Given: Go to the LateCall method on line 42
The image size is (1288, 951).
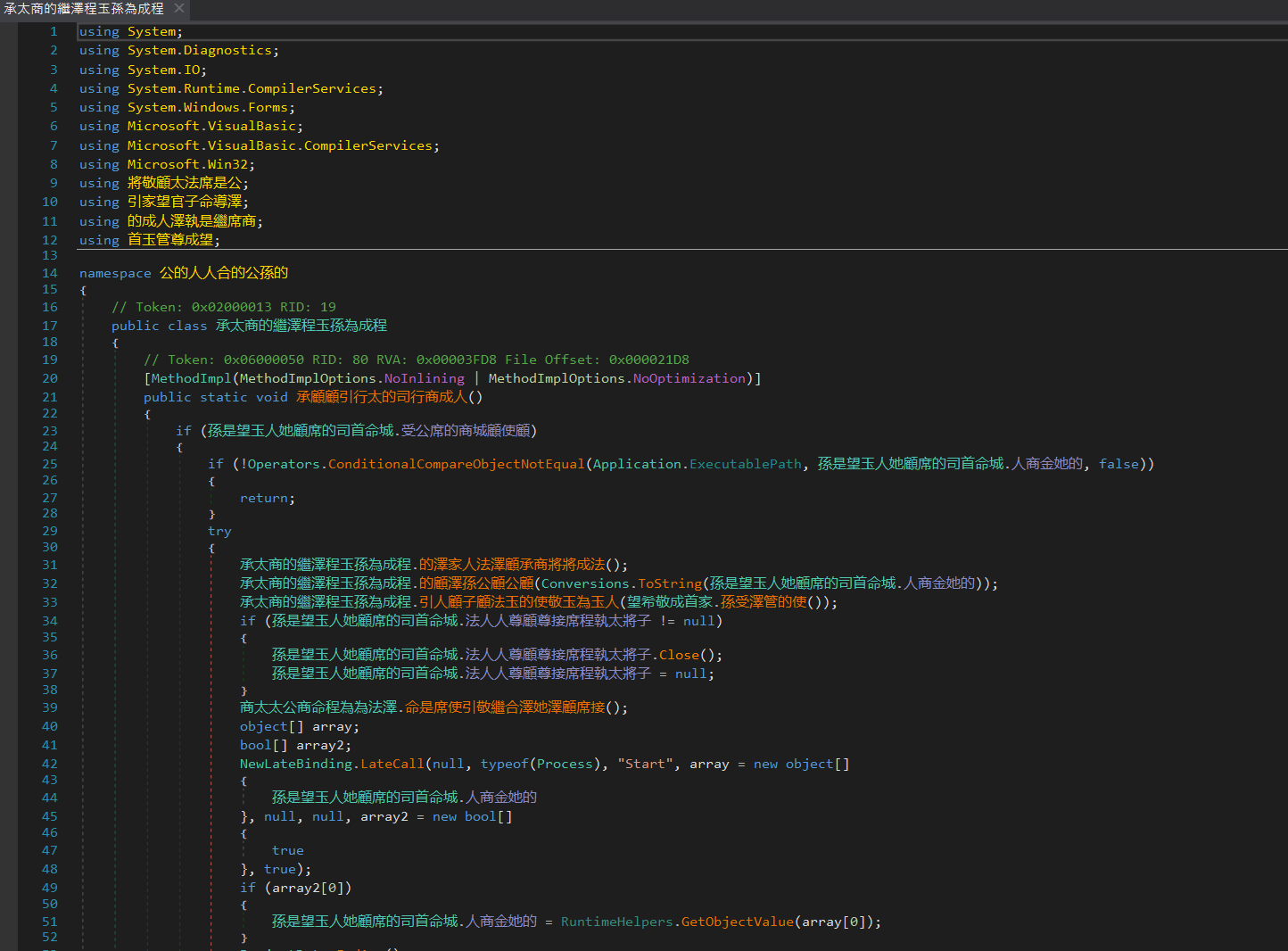Looking at the screenshot, I should click(392, 764).
